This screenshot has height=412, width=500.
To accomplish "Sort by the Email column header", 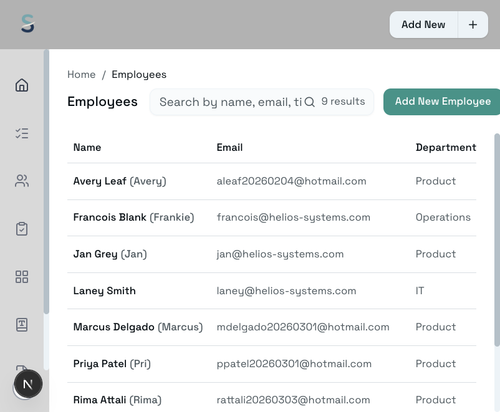I will click(230, 147).
